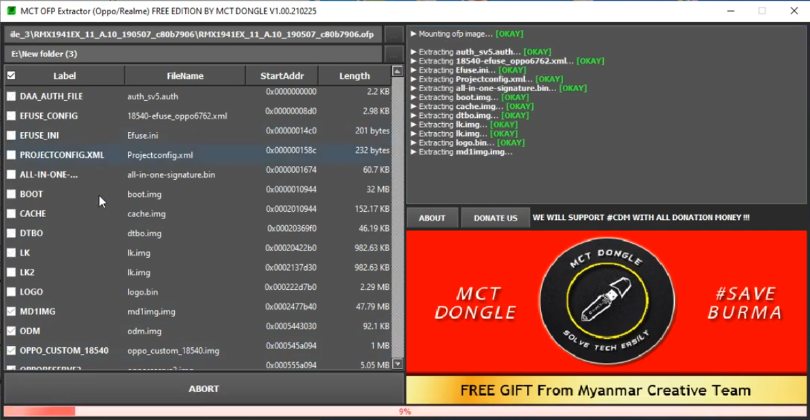Image resolution: width=810 pixels, height=420 pixels.
Task: Select the odm.img file name
Action: [x=144, y=331]
